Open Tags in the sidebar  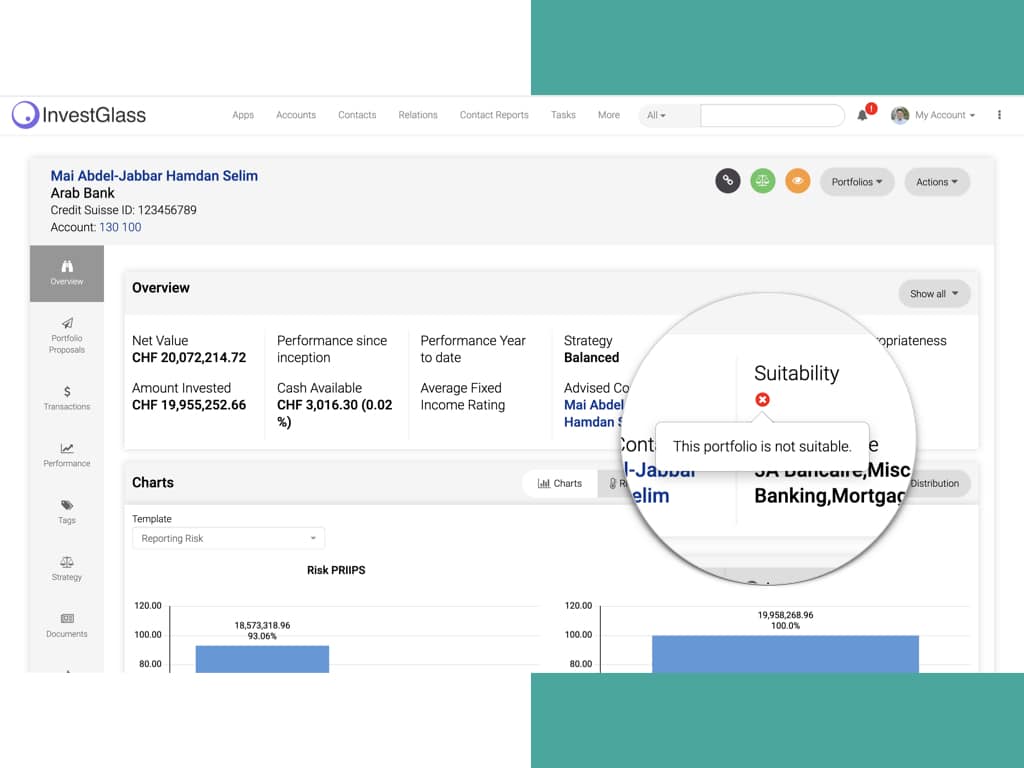tap(67, 511)
